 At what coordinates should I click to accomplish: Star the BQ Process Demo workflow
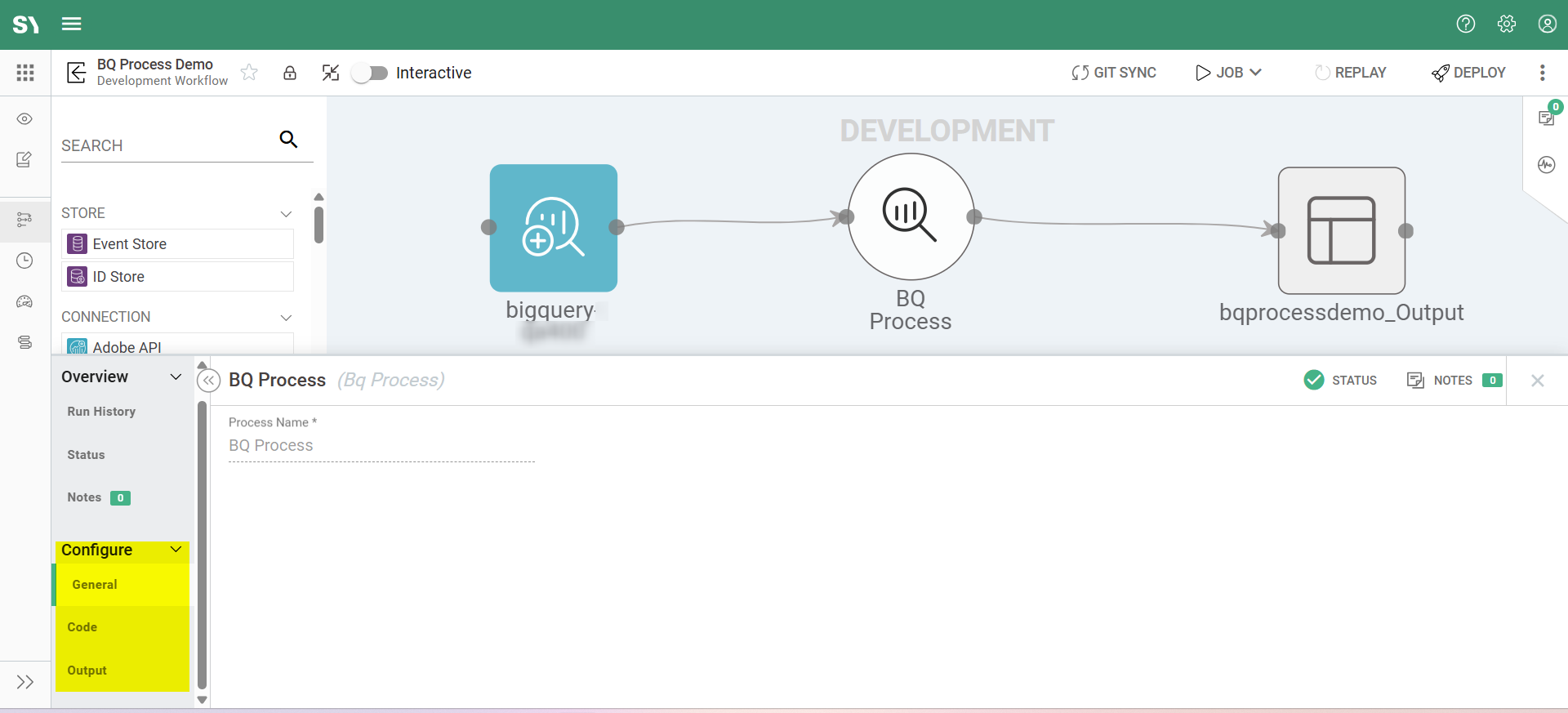(x=249, y=73)
